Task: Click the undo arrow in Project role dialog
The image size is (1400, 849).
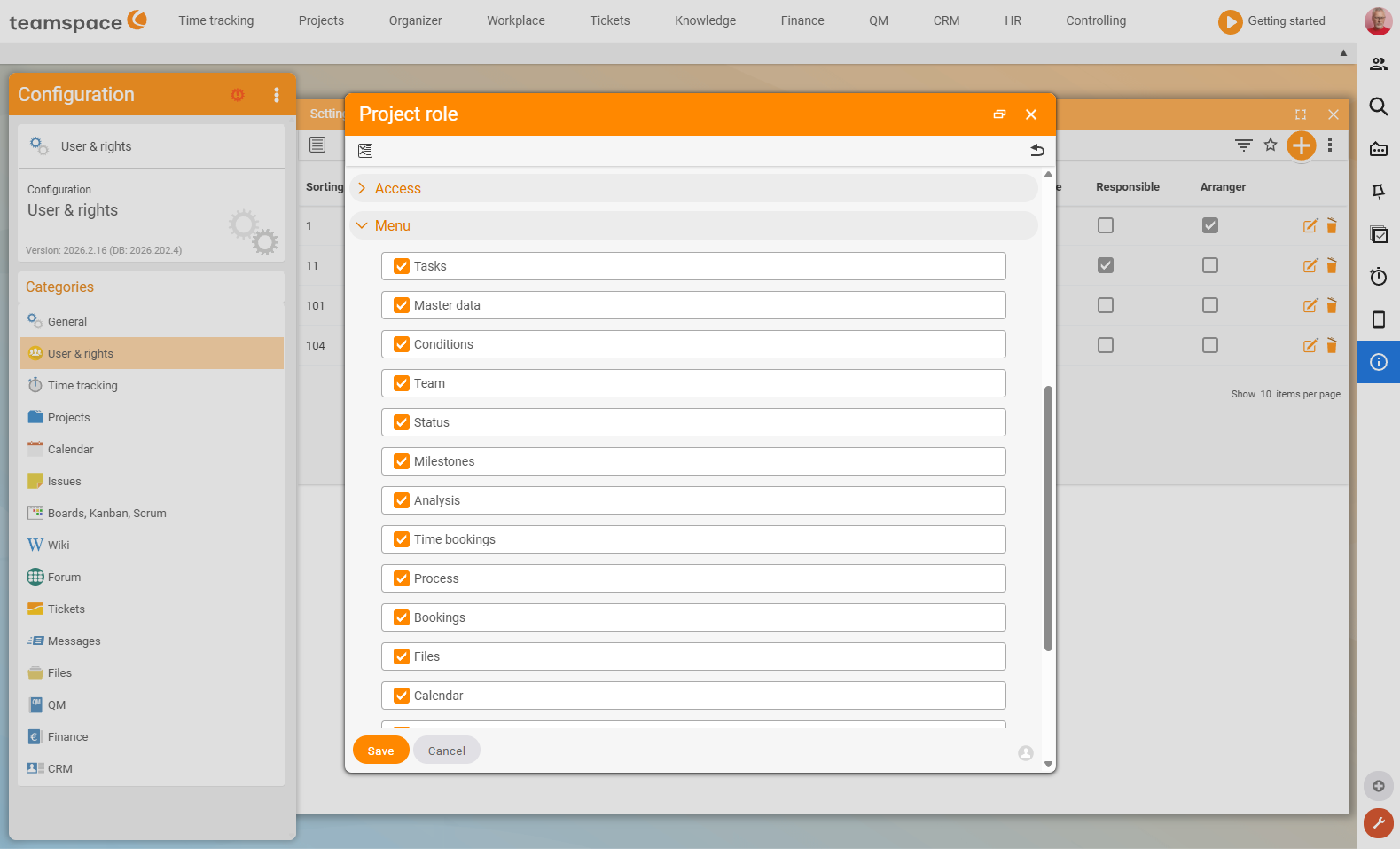Action: coord(1037,151)
